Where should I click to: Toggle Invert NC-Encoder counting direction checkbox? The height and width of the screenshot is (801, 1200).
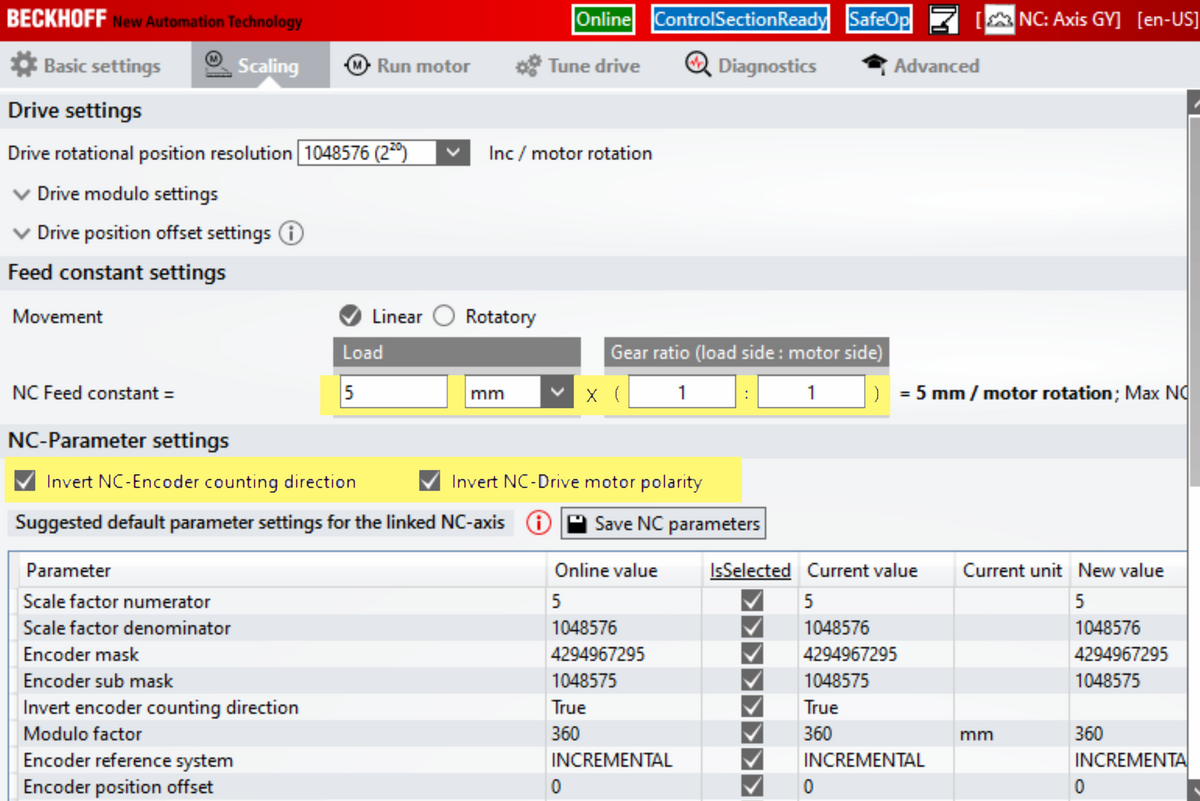[25, 482]
